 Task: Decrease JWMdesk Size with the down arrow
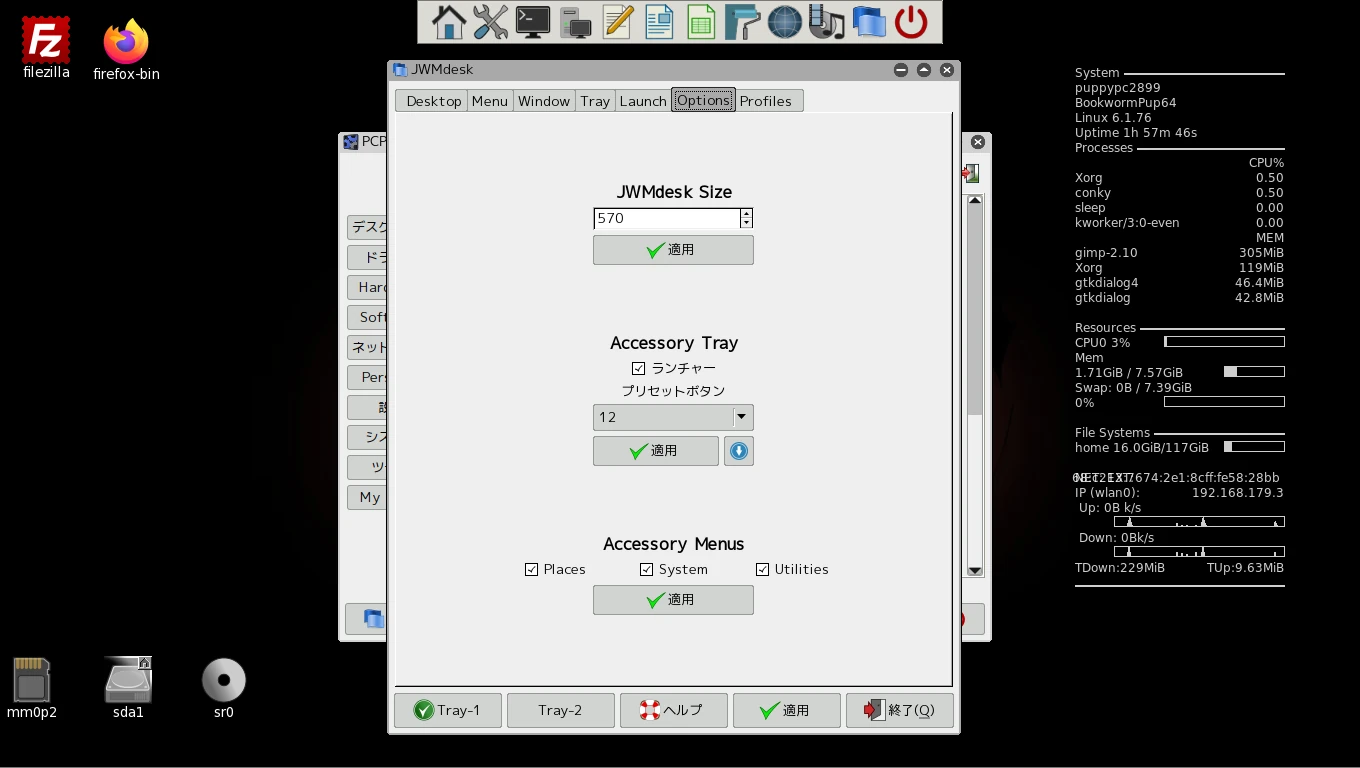[x=746, y=223]
